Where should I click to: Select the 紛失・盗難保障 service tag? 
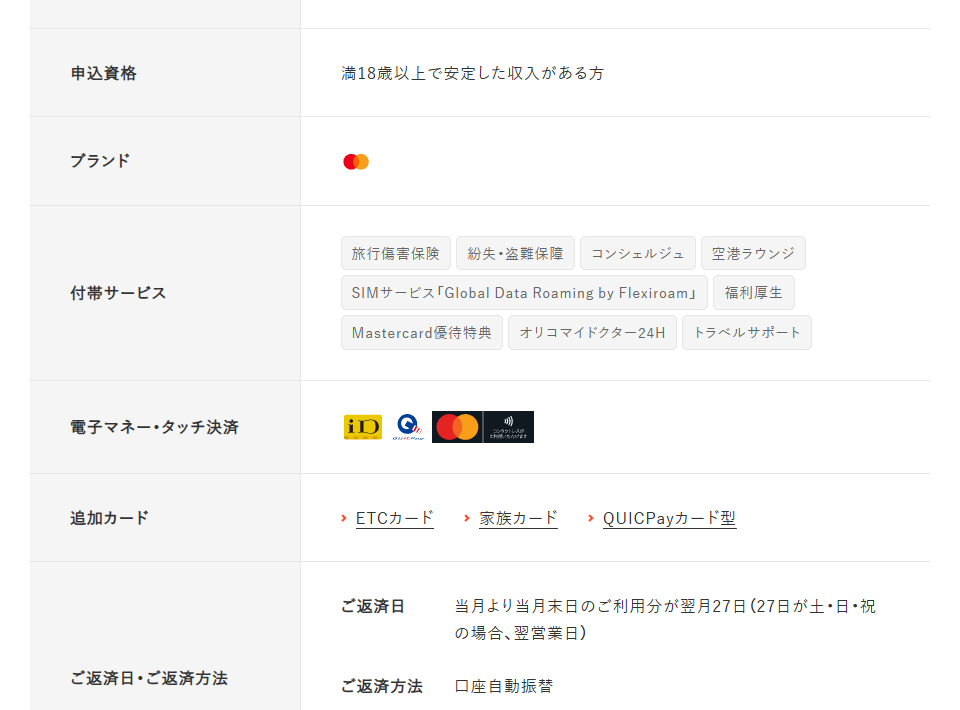pyautogui.click(x=516, y=253)
